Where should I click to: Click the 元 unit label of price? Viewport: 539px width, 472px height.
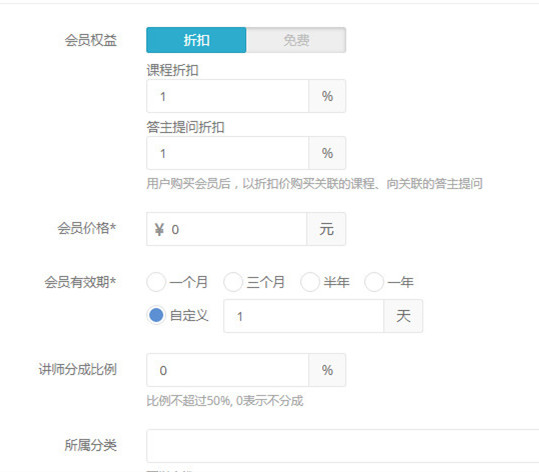pos(326,229)
